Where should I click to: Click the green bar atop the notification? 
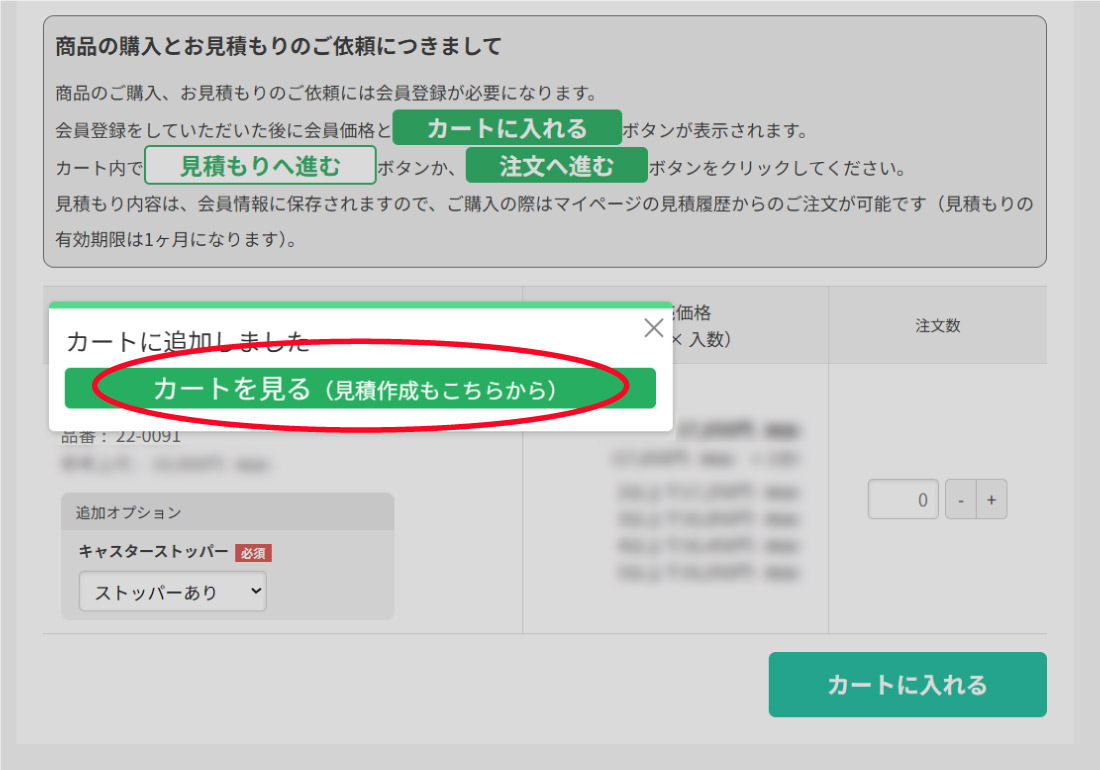tap(360, 304)
